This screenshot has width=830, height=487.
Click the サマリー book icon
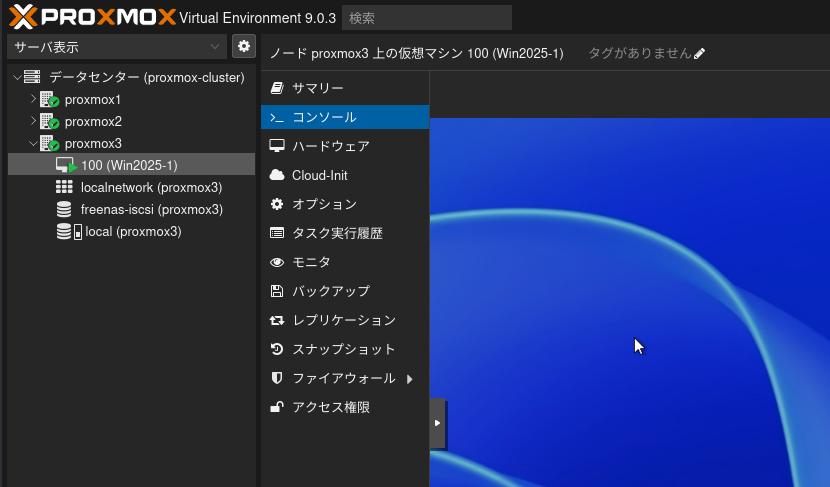[277, 88]
